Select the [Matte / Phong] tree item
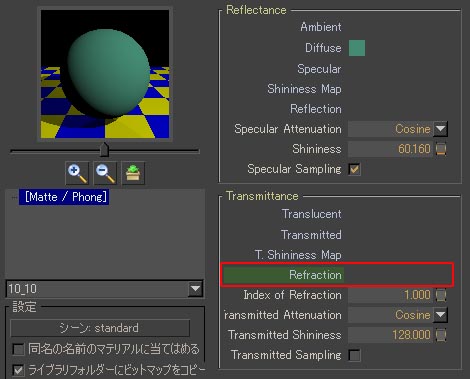The width and height of the screenshot is (470, 379). [x=64, y=197]
